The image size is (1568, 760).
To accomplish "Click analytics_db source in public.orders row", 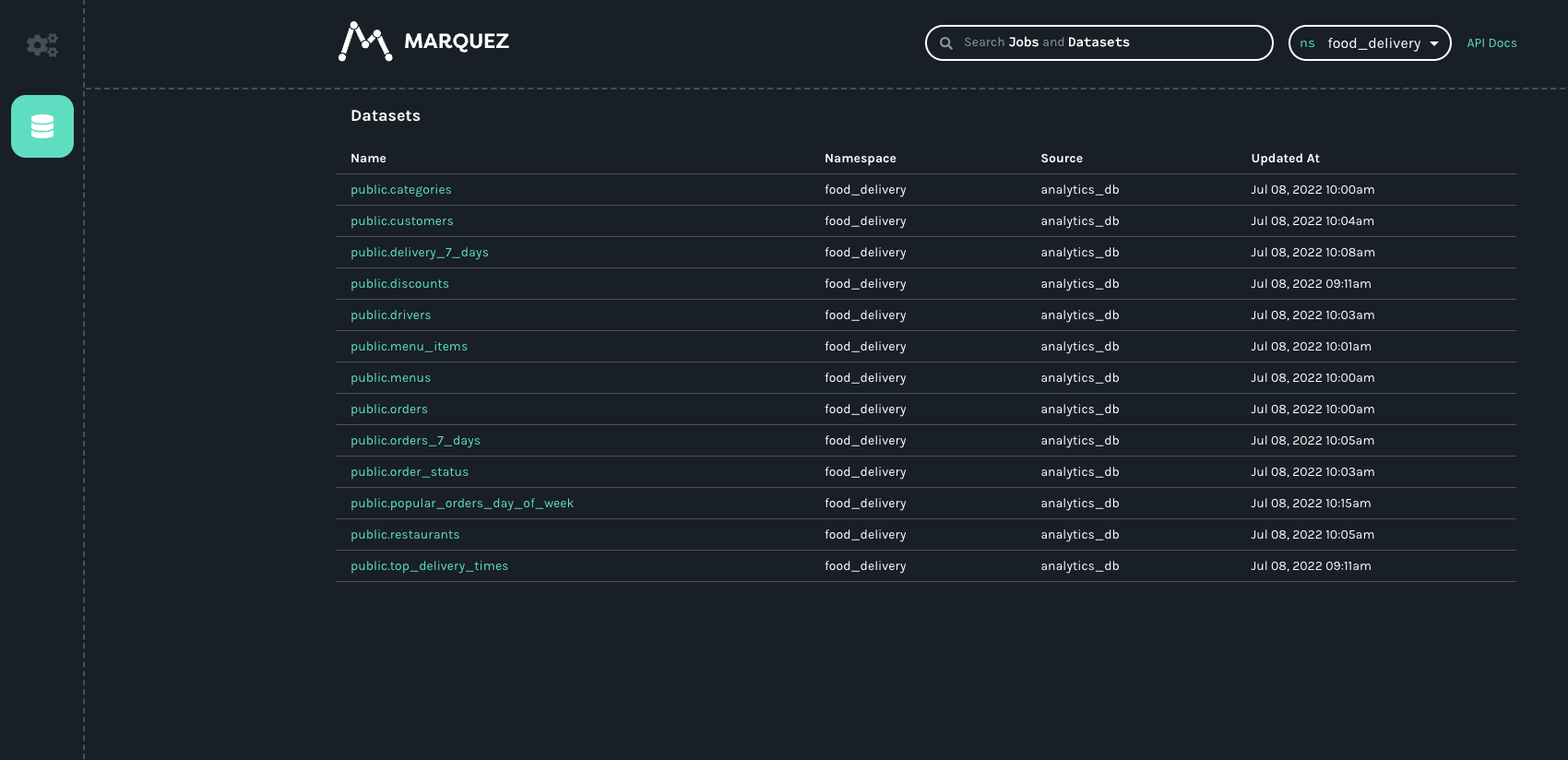I will pos(1080,410).
